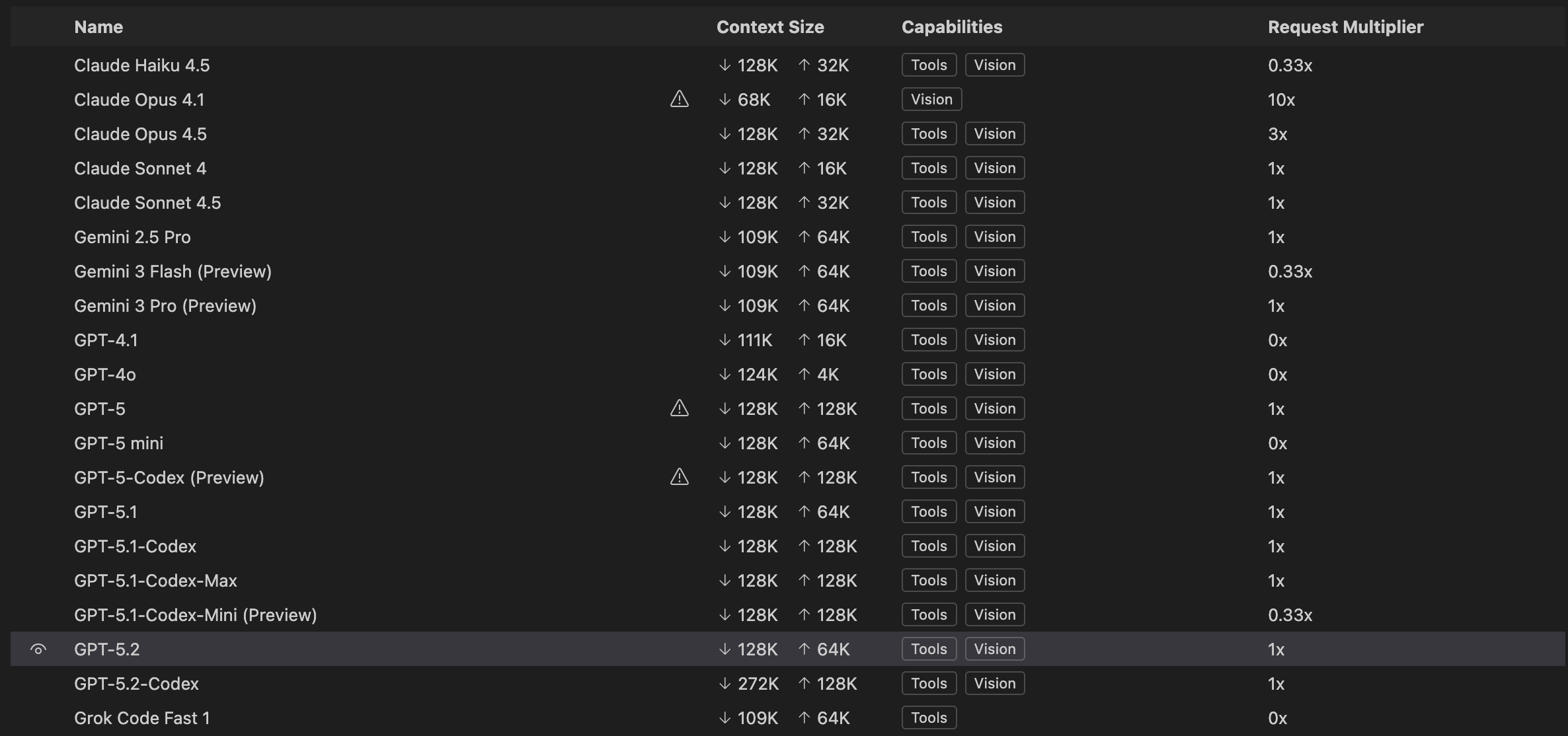1568x736 pixels.
Task: Click the Capabilities column header
Action: (952, 27)
